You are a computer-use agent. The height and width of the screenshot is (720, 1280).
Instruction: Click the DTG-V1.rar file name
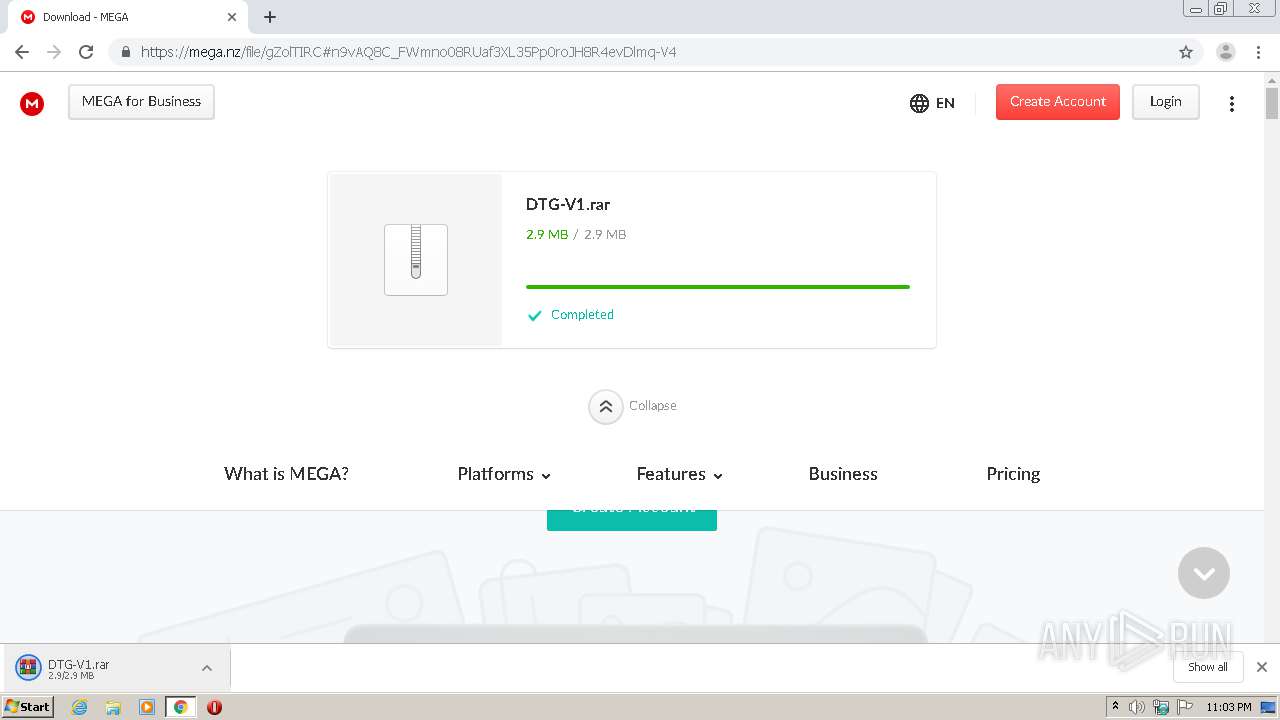[x=568, y=204]
